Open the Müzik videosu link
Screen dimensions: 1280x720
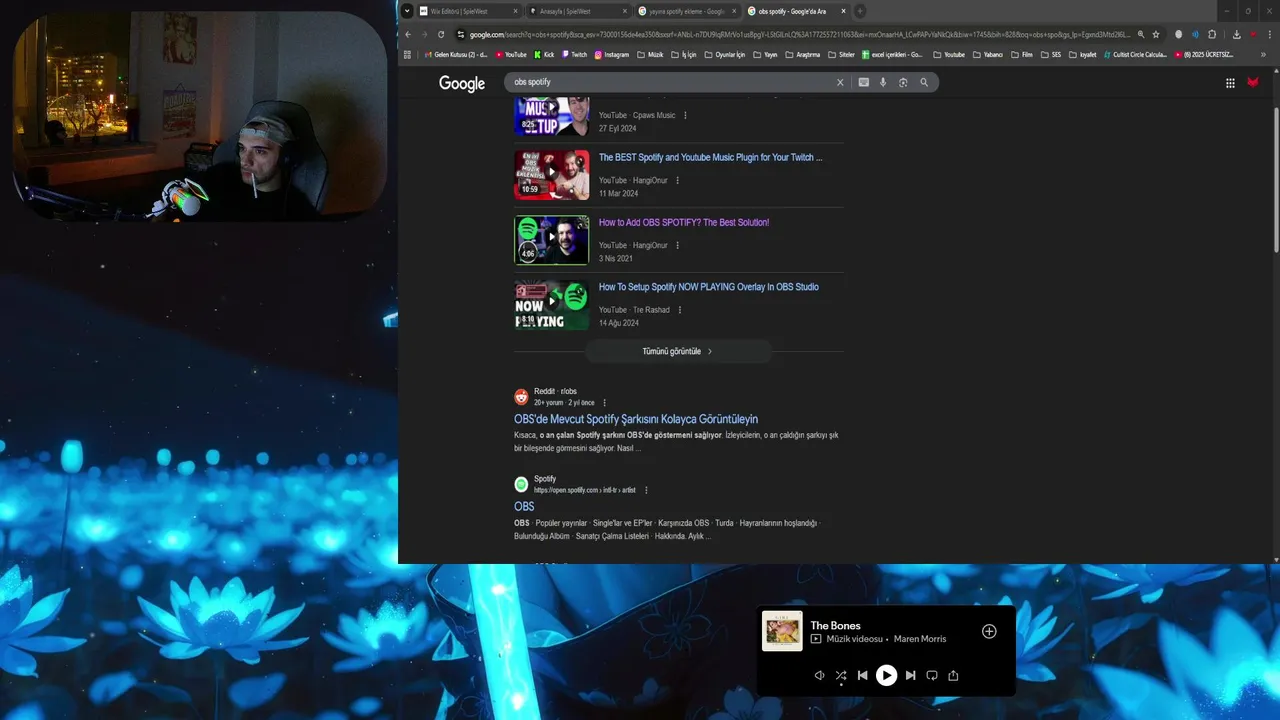(x=854, y=639)
